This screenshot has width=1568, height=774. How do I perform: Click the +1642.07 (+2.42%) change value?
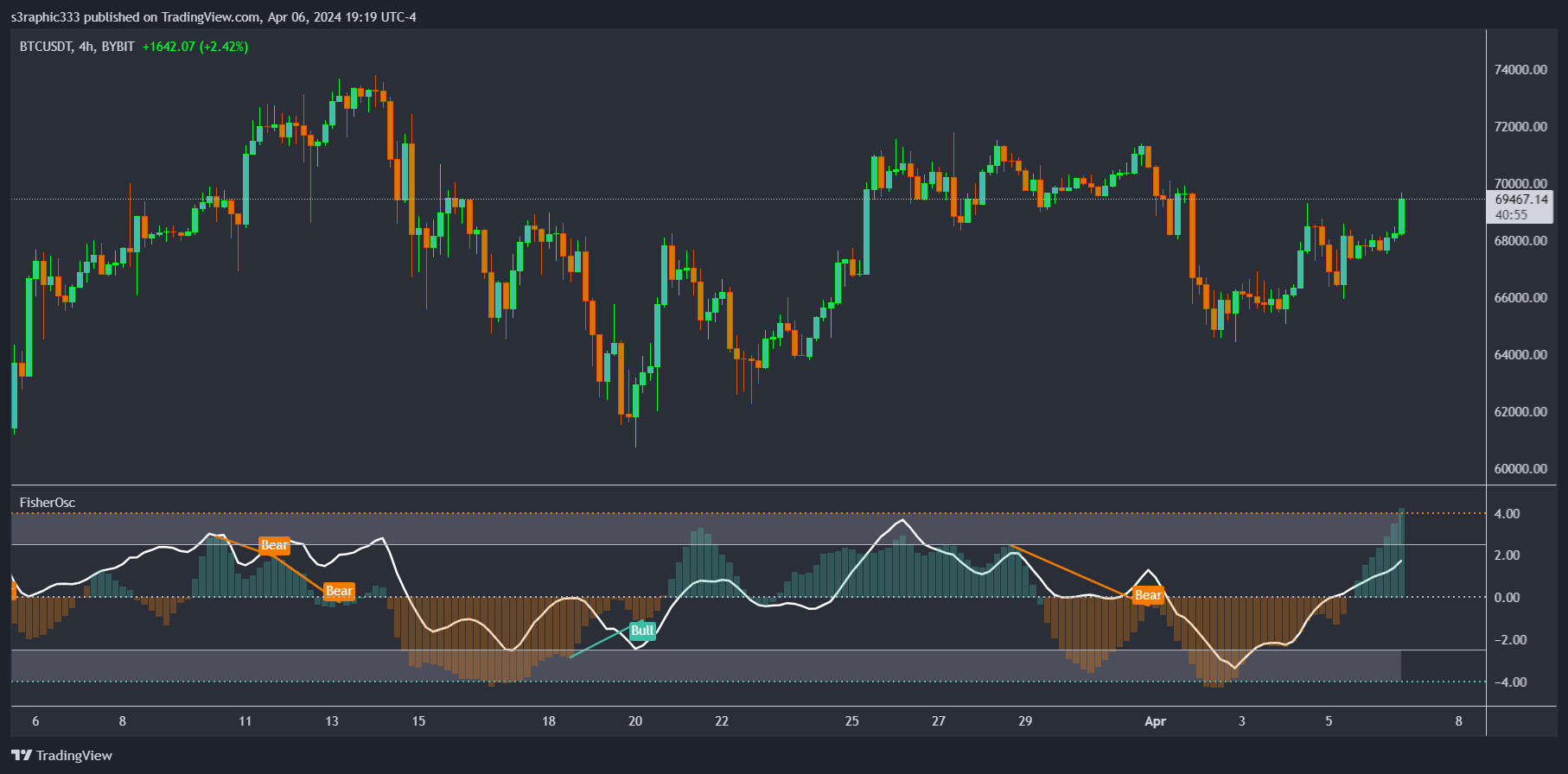[195, 47]
